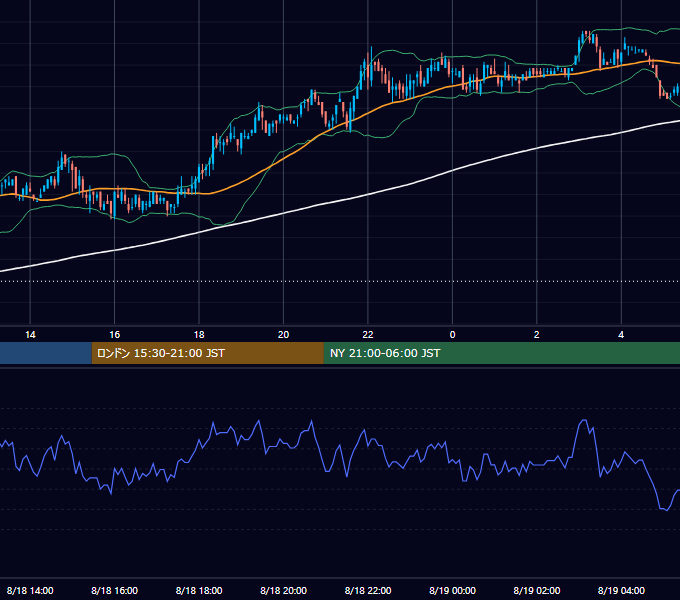Click the 18 hour label on price chart axis
Screen dimensions: 680x600
click(x=199, y=335)
